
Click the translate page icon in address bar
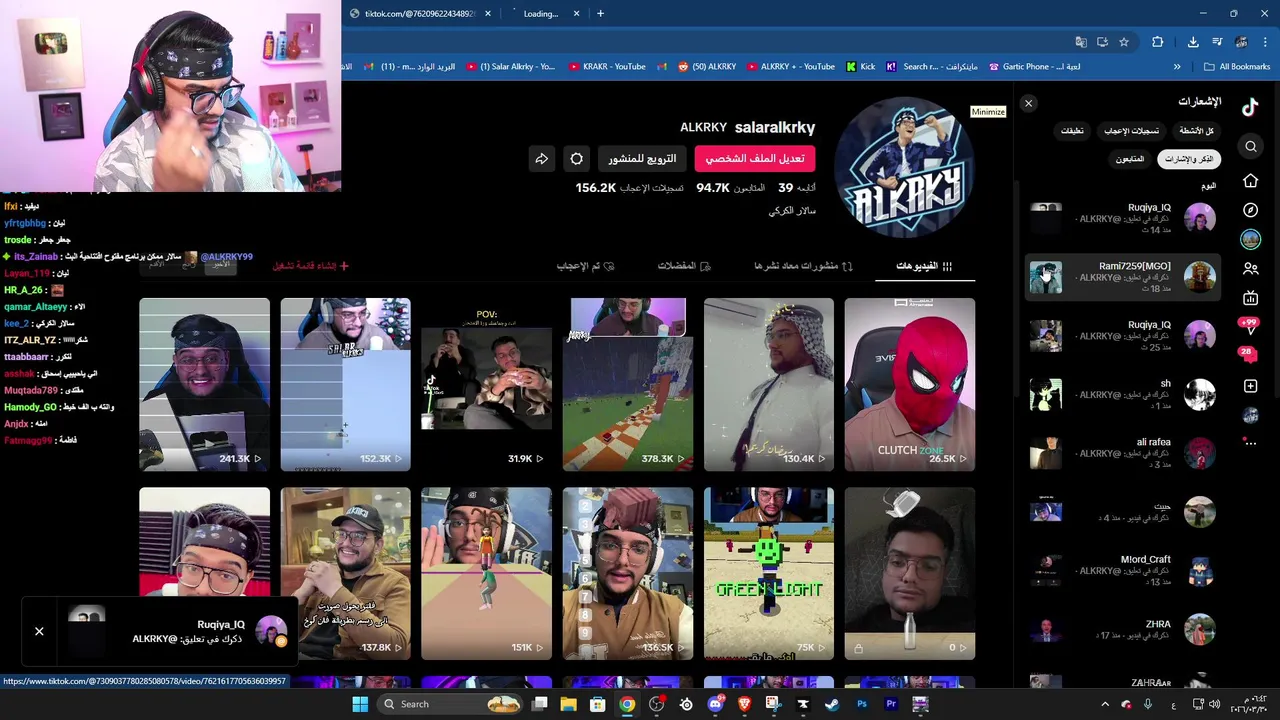(1081, 42)
